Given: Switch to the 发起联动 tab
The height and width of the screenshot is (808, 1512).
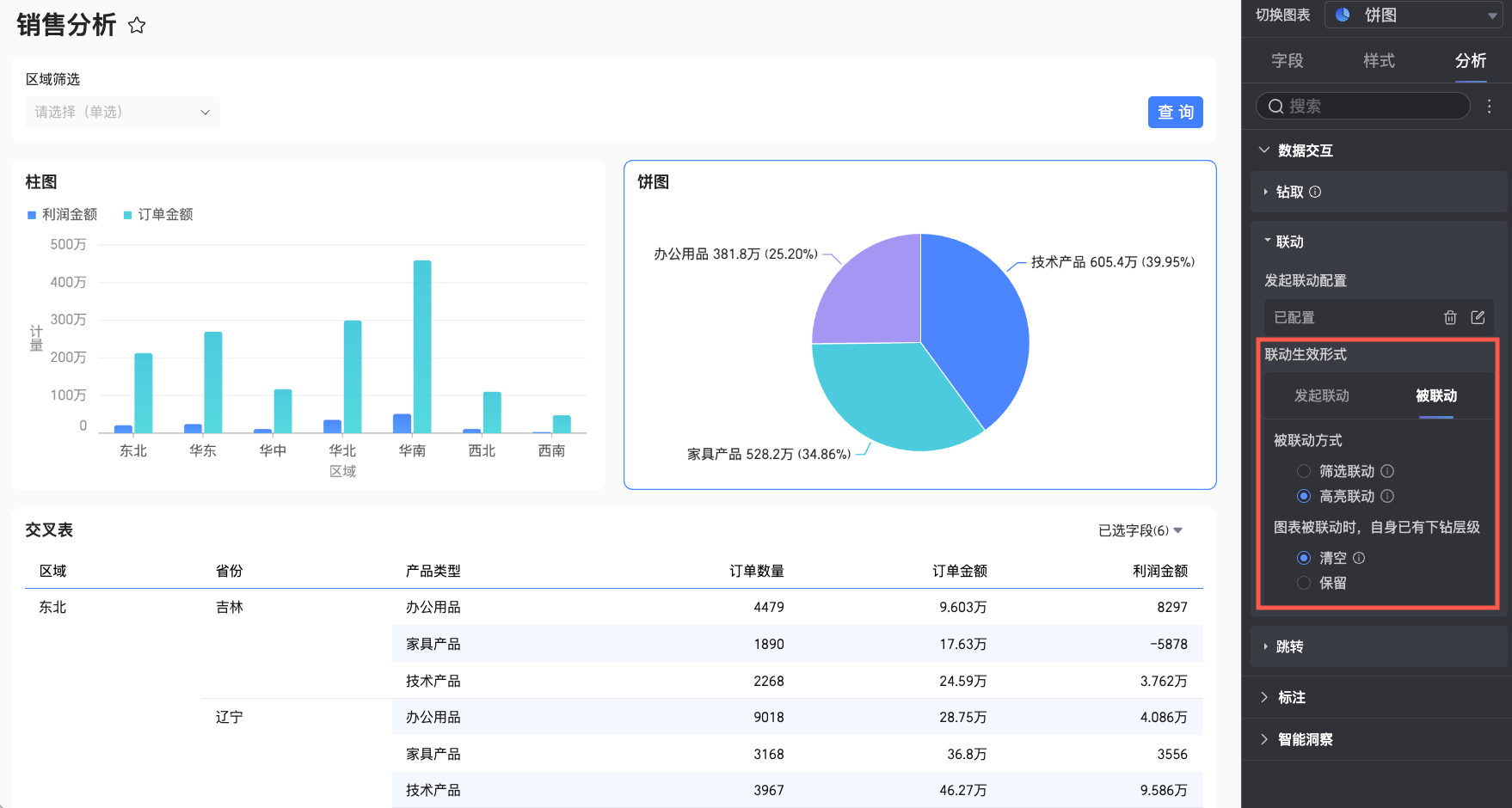Looking at the screenshot, I should (x=1322, y=395).
